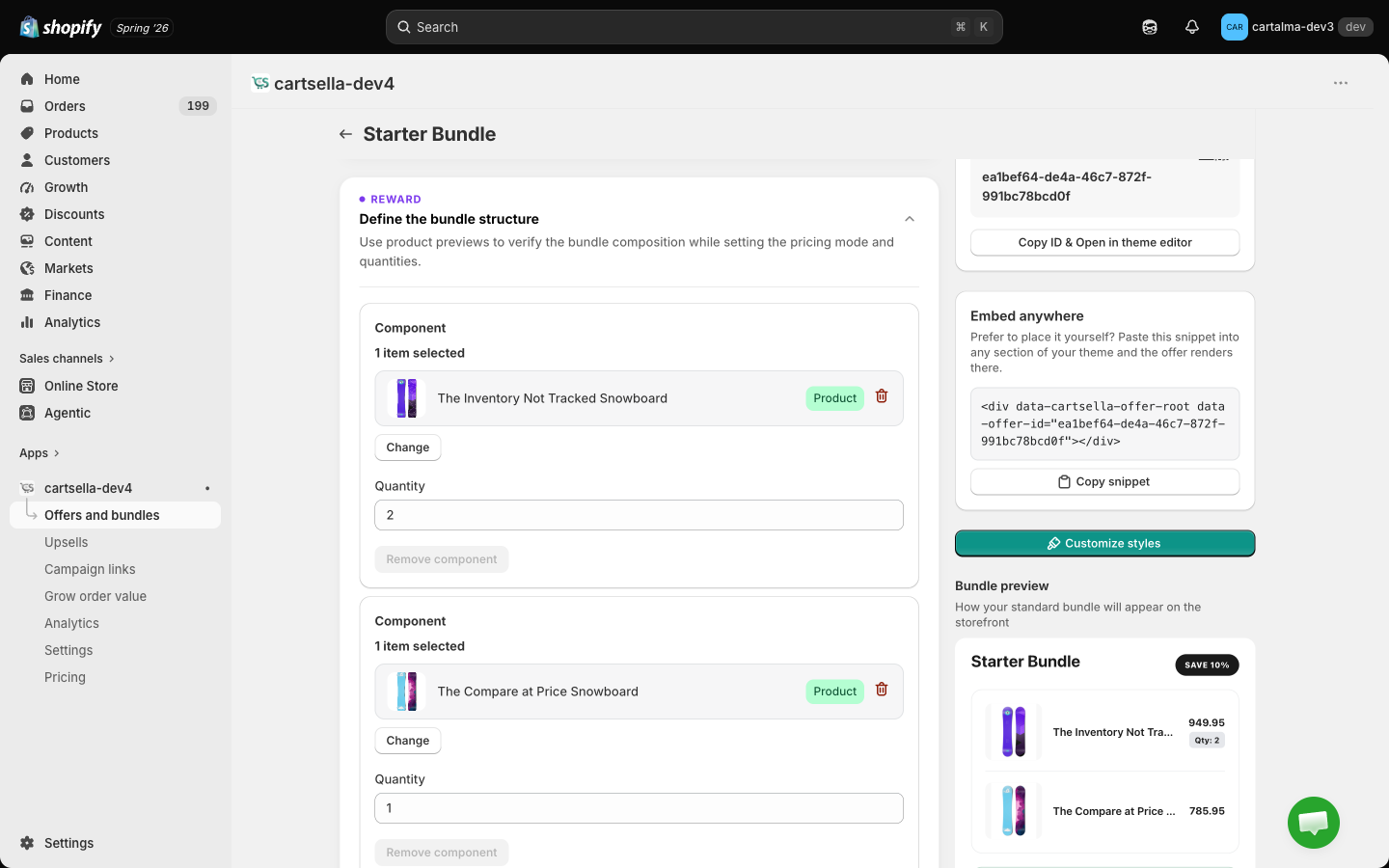Click Product badge for Compare at Price Snowboard
The width and height of the screenshot is (1389, 868).
(835, 692)
